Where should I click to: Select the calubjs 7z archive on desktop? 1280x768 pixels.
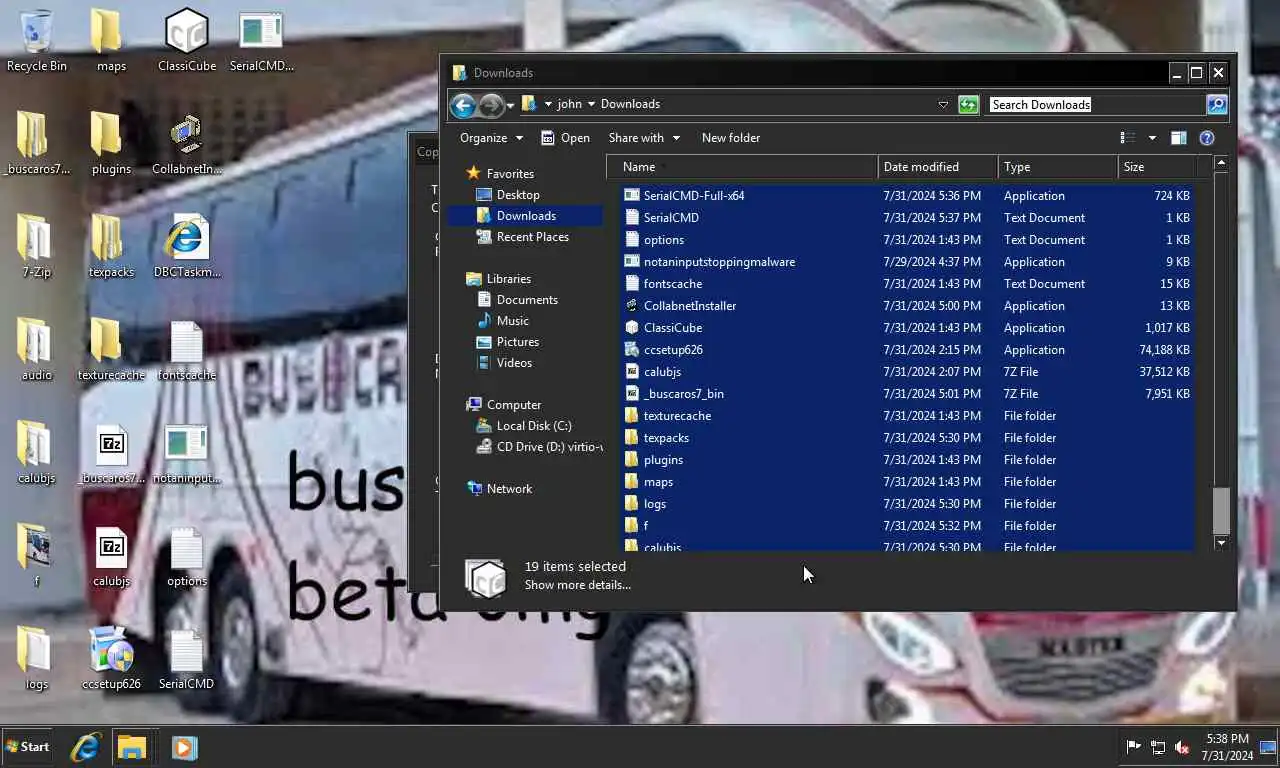[x=111, y=557]
